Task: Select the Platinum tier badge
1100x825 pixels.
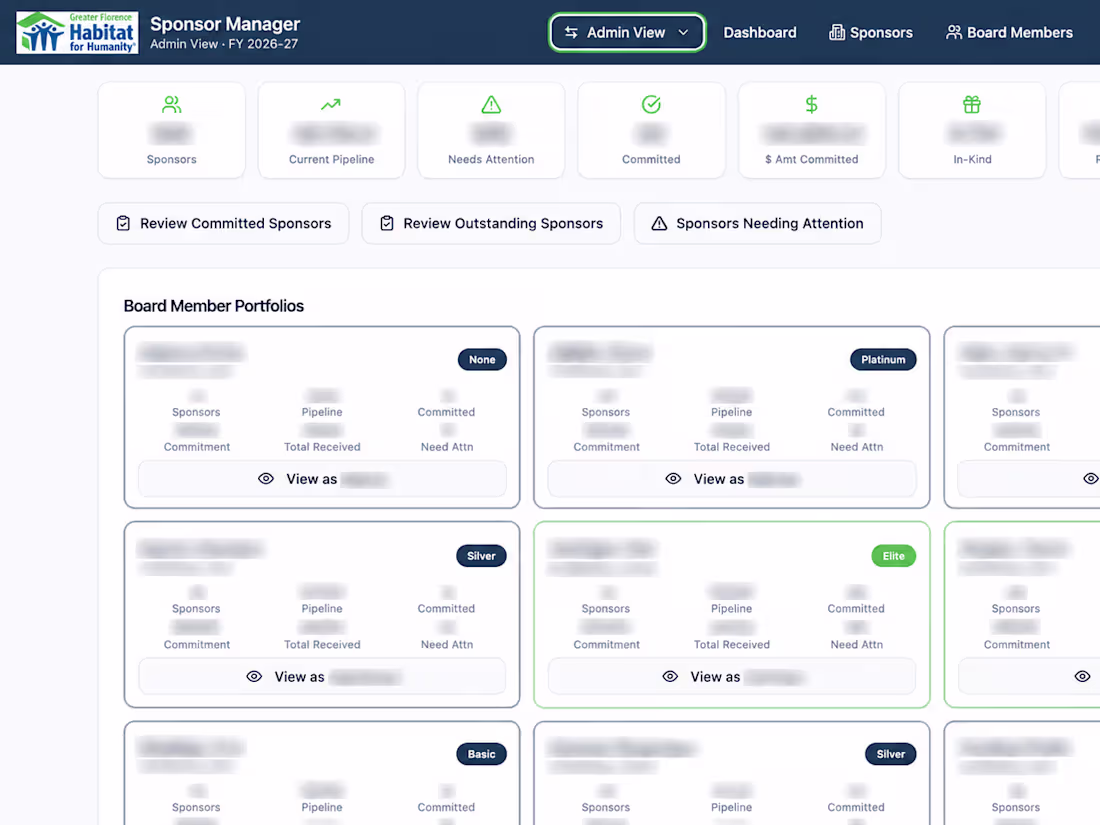Action: click(x=883, y=359)
